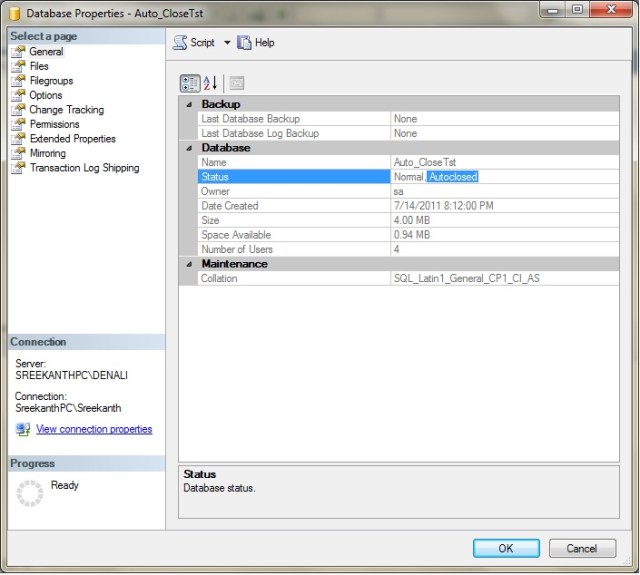Sort properties alphabetically icon
This screenshot has height=575, width=640.
point(210,83)
